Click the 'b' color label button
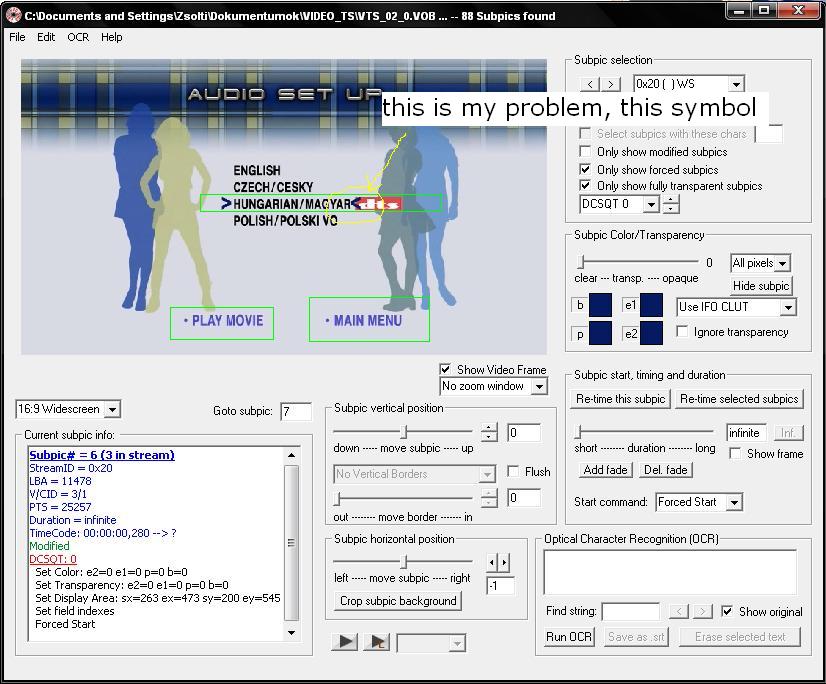This screenshot has height=684, width=826. (579, 305)
